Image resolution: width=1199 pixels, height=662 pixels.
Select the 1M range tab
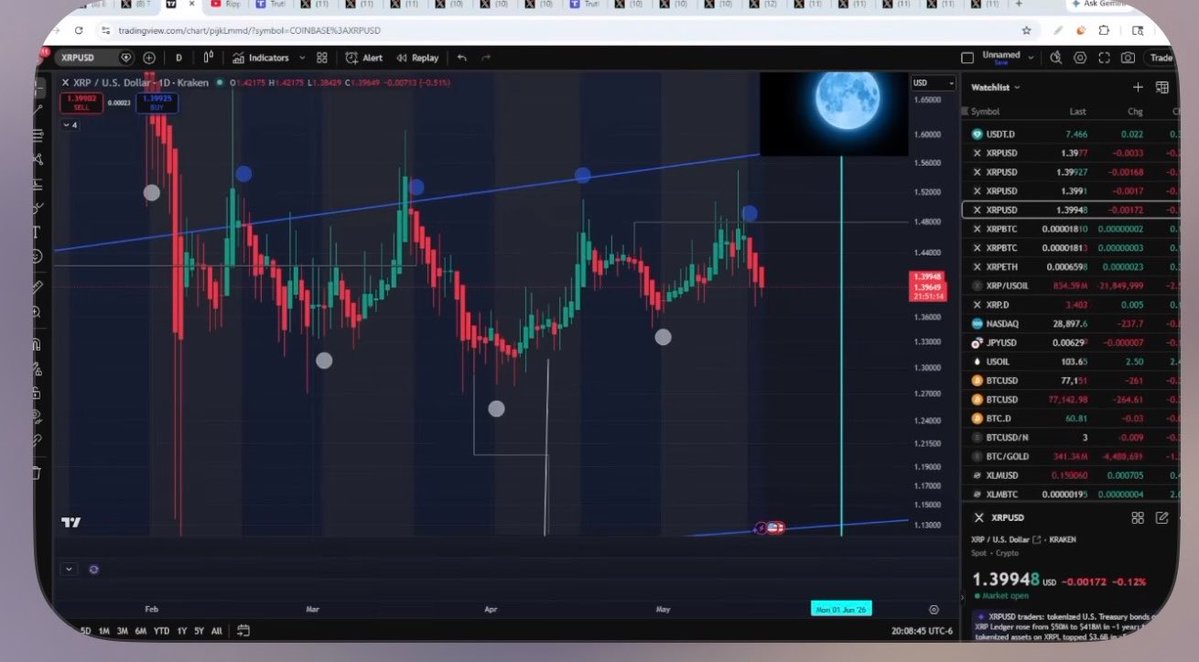pyautogui.click(x=104, y=631)
